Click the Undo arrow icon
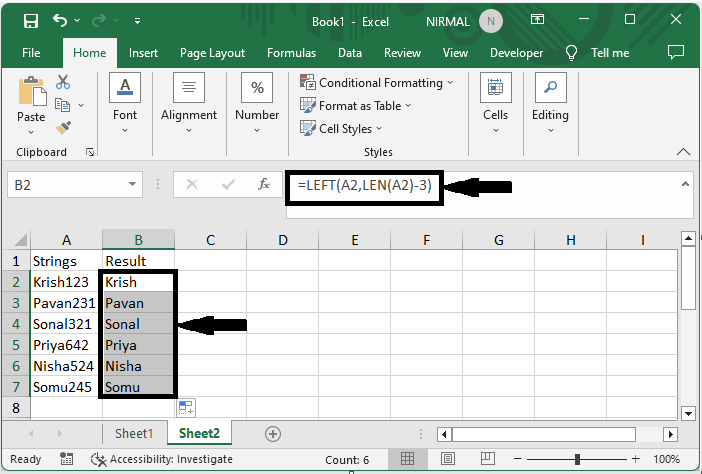Viewport: 702px width, 474px height. [61, 20]
